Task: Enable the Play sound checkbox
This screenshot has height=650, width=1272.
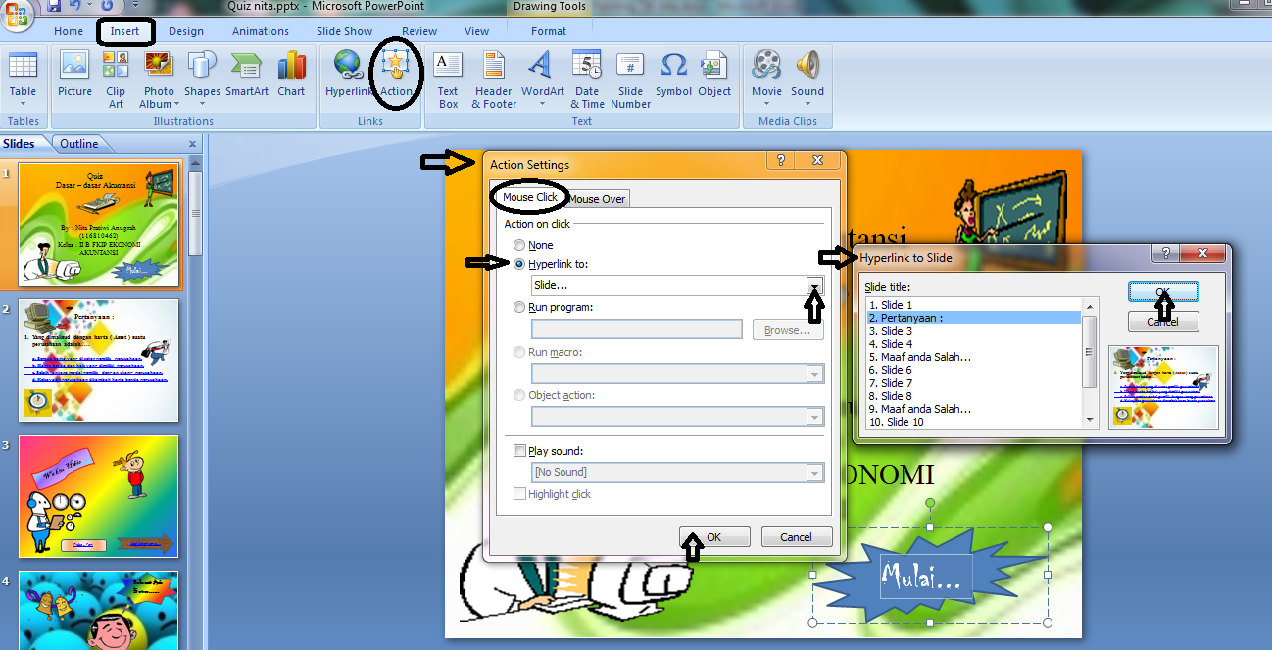Action: pos(519,451)
